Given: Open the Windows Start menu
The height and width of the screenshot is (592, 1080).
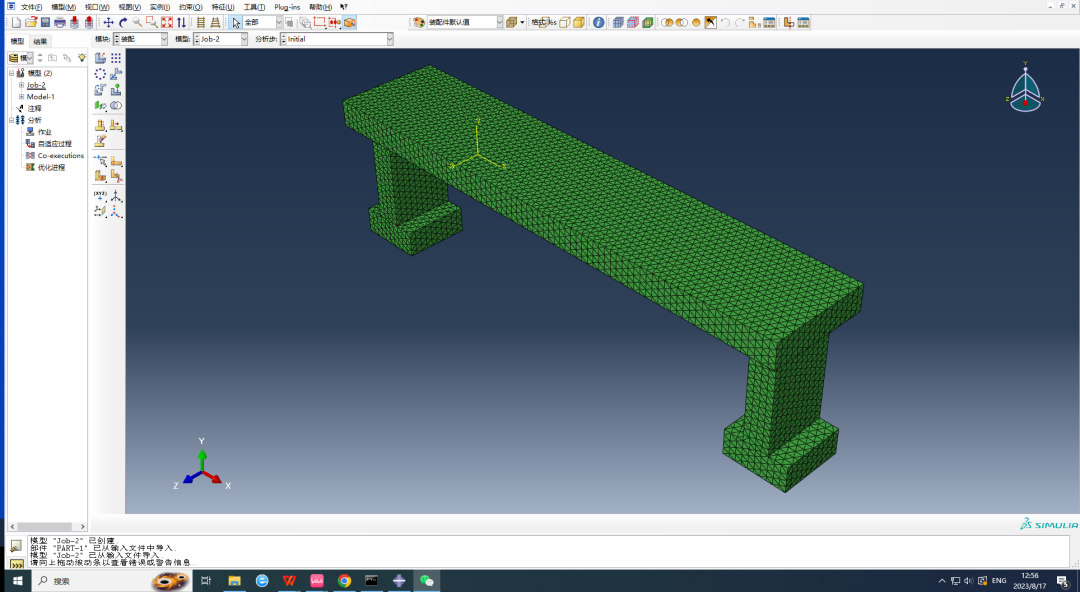Looking at the screenshot, I should [17, 581].
